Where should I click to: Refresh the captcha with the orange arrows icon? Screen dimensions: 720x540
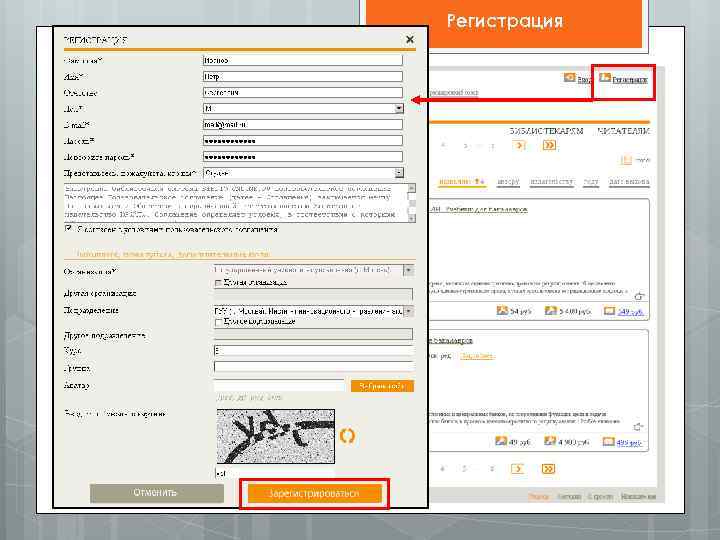pos(347,435)
